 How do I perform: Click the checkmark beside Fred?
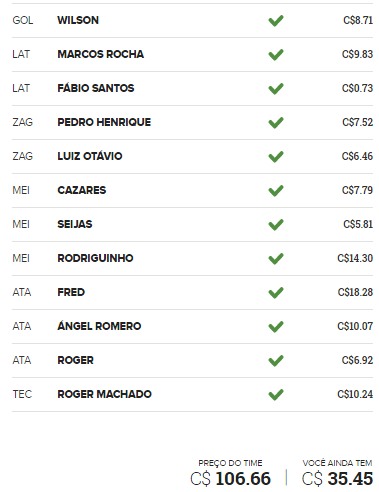276,293
